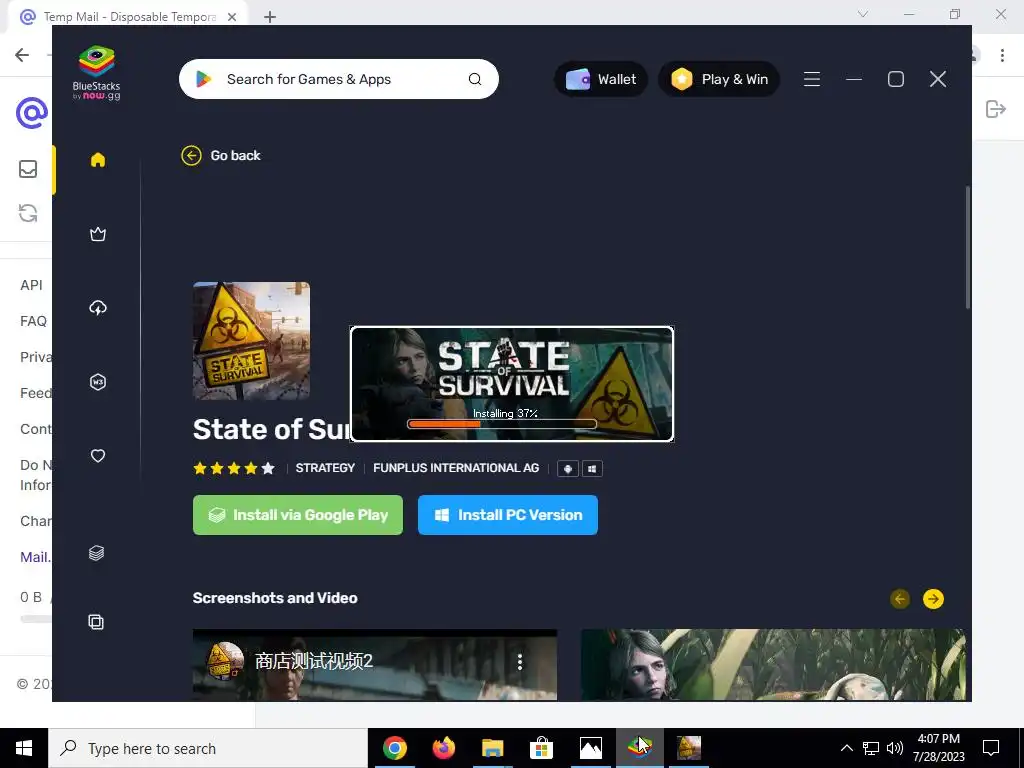
Task: Go back to previous page
Action: (x=221, y=155)
